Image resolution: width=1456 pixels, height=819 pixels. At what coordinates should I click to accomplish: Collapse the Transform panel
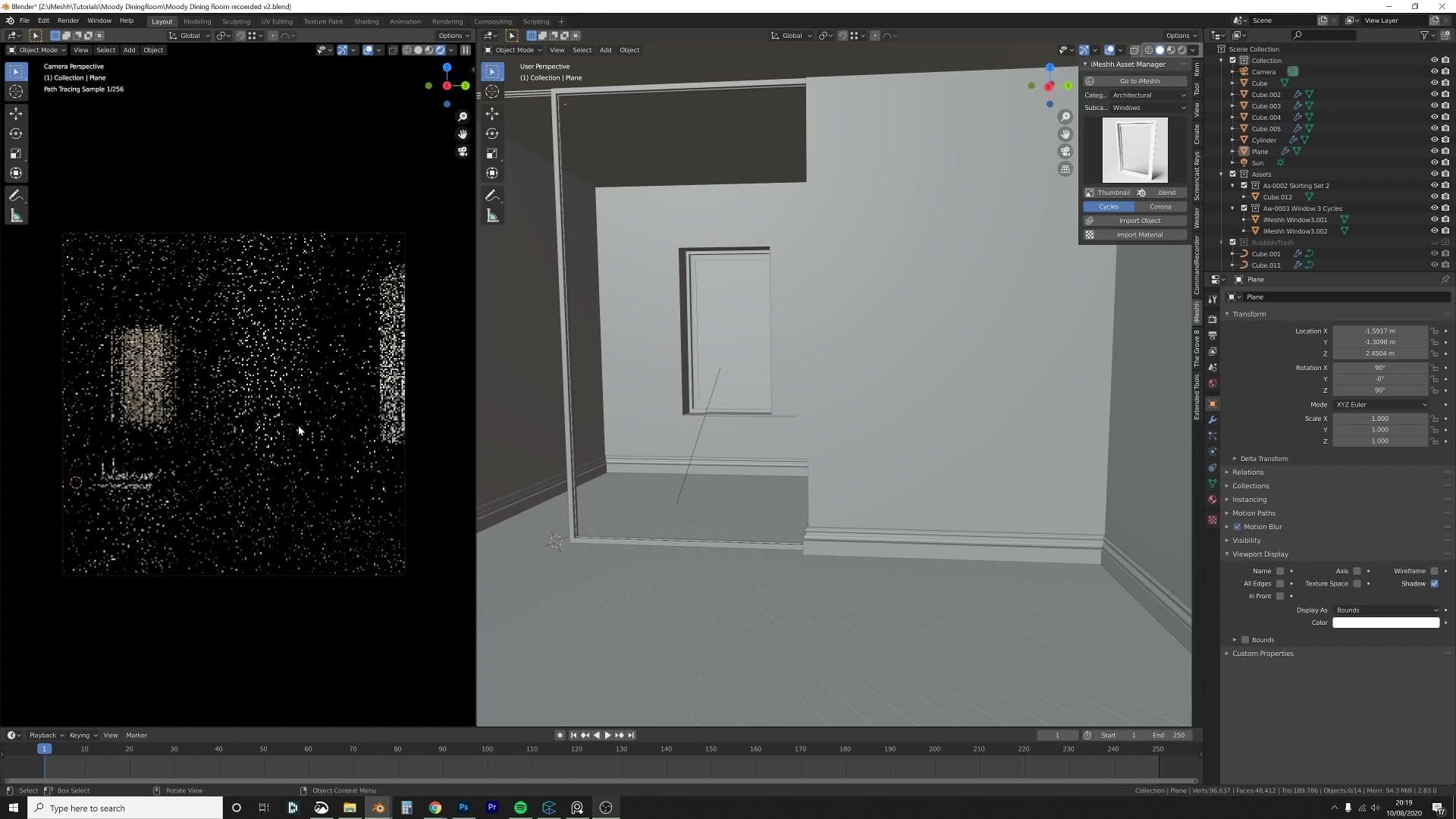[1249, 314]
